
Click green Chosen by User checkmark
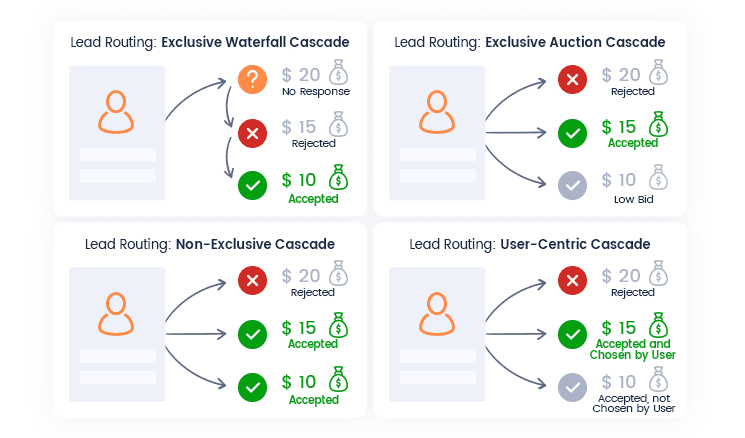pyautogui.click(x=572, y=333)
